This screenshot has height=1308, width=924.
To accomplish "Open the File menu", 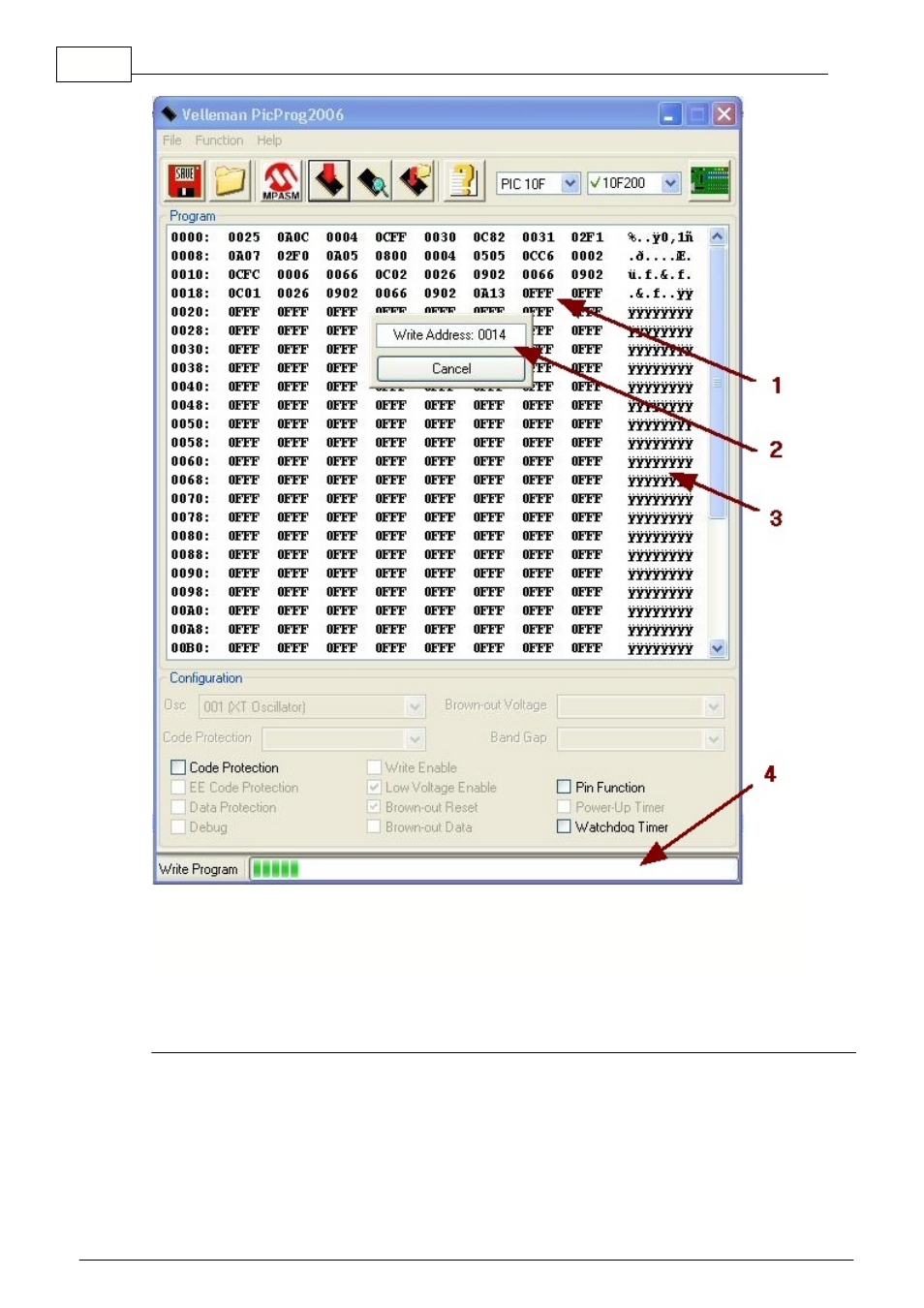I will point(172,140).
